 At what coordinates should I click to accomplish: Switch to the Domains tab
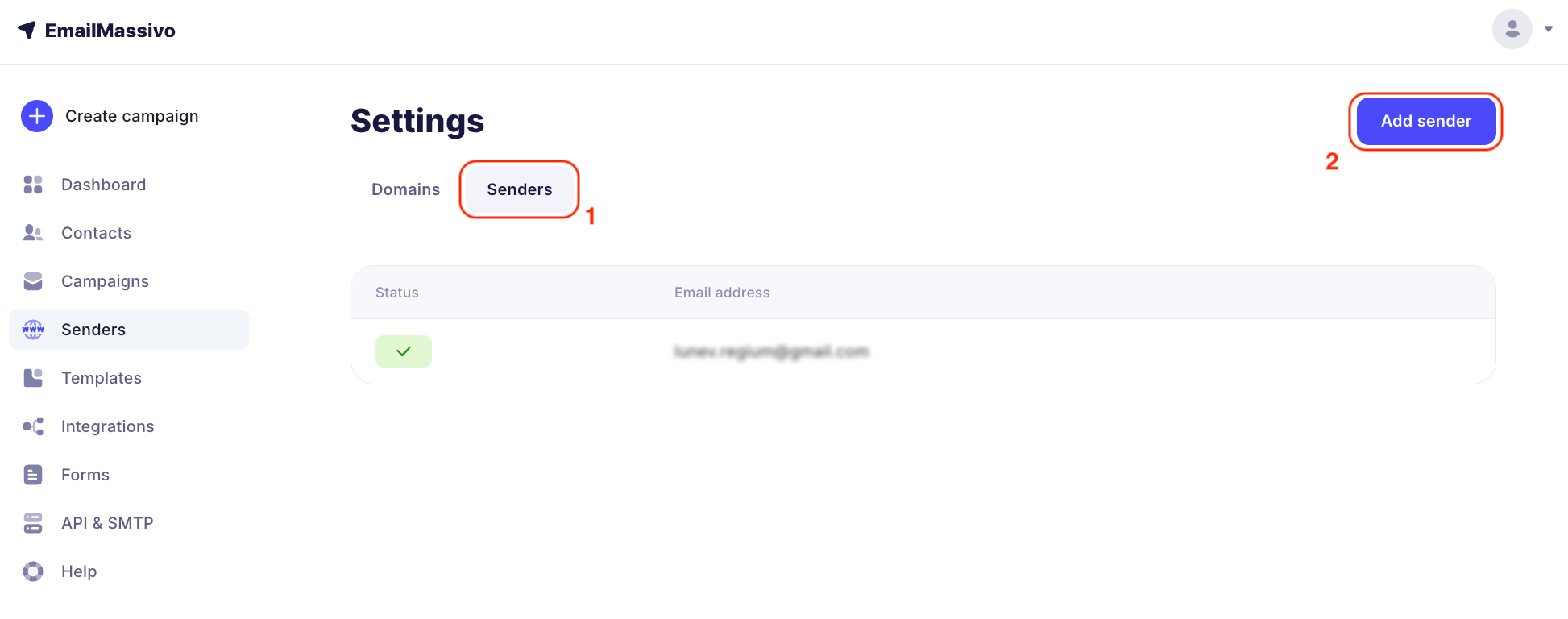[x=405, y=189]
